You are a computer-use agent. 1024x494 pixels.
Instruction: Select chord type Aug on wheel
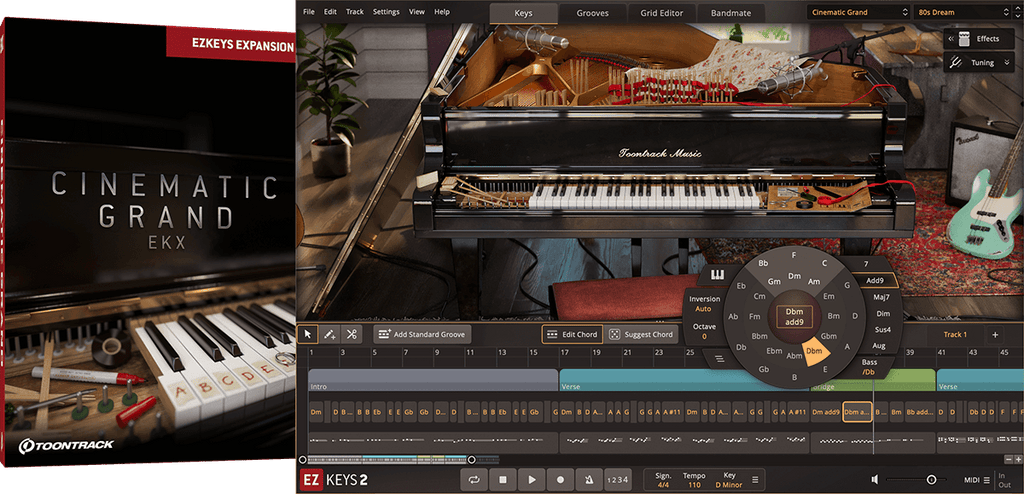(x=878, y=346)
